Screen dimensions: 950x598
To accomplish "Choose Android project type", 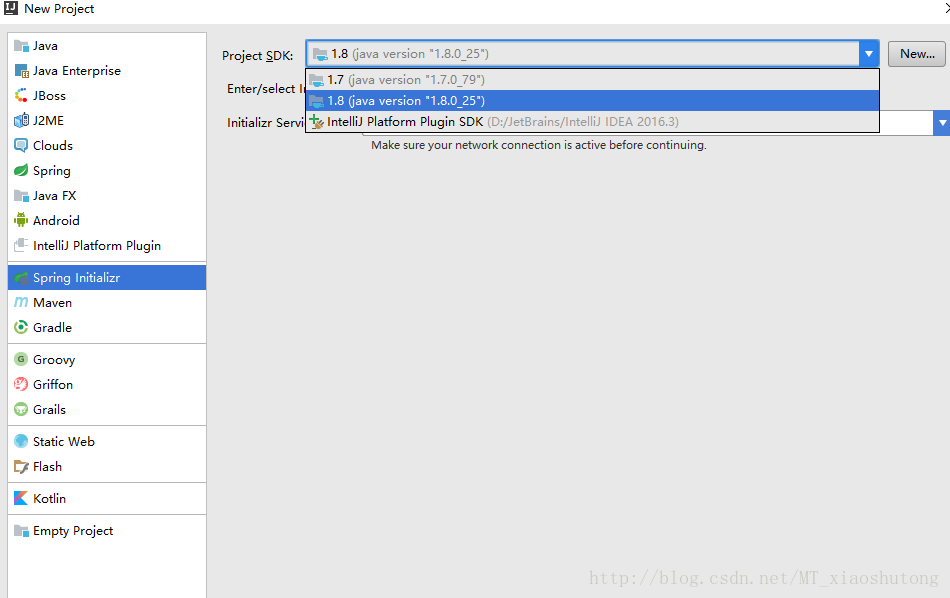I will [56, 221].
